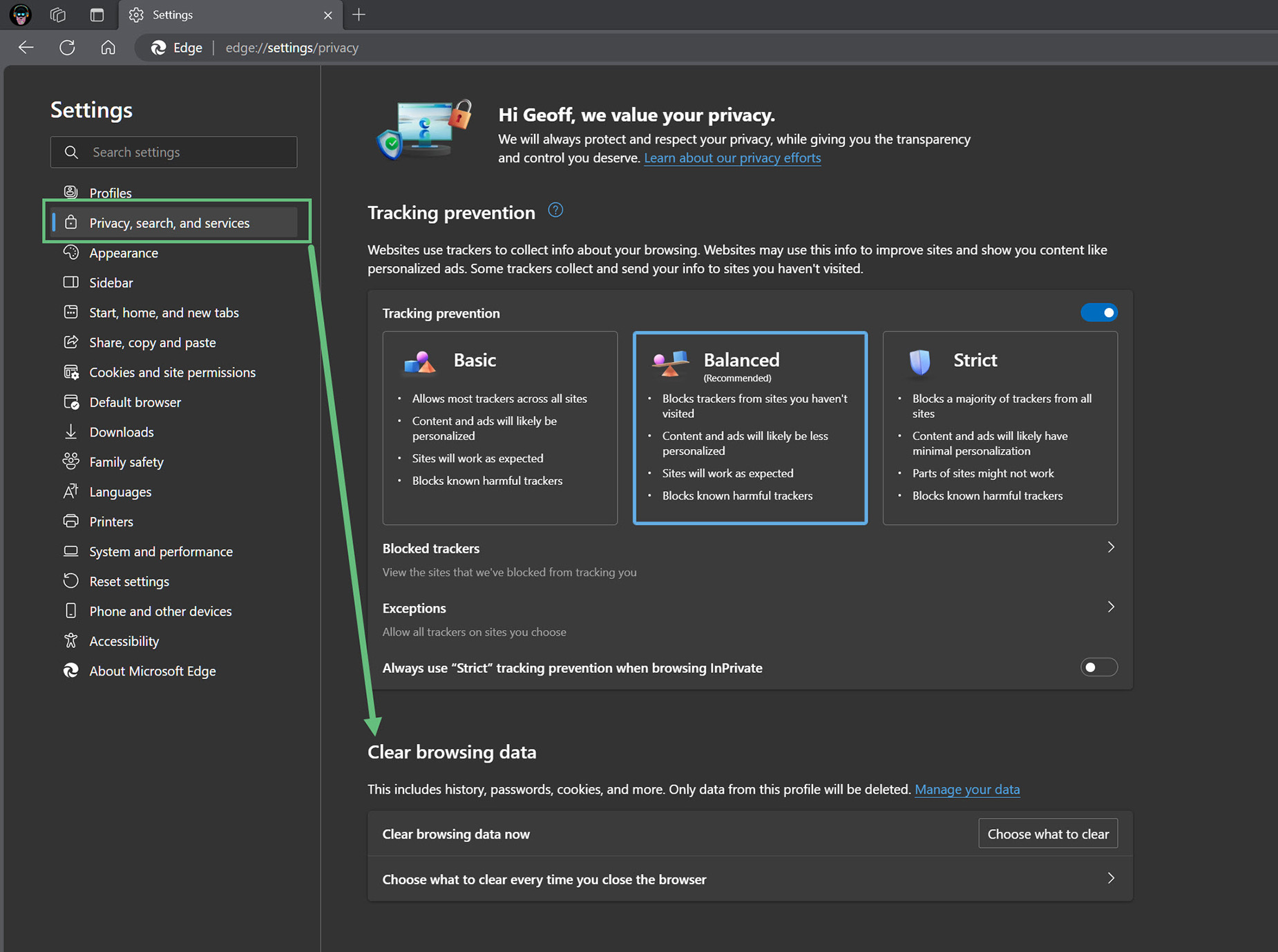Click "Clear browsing data now" label
The image size is (1278, 952).
456,834
